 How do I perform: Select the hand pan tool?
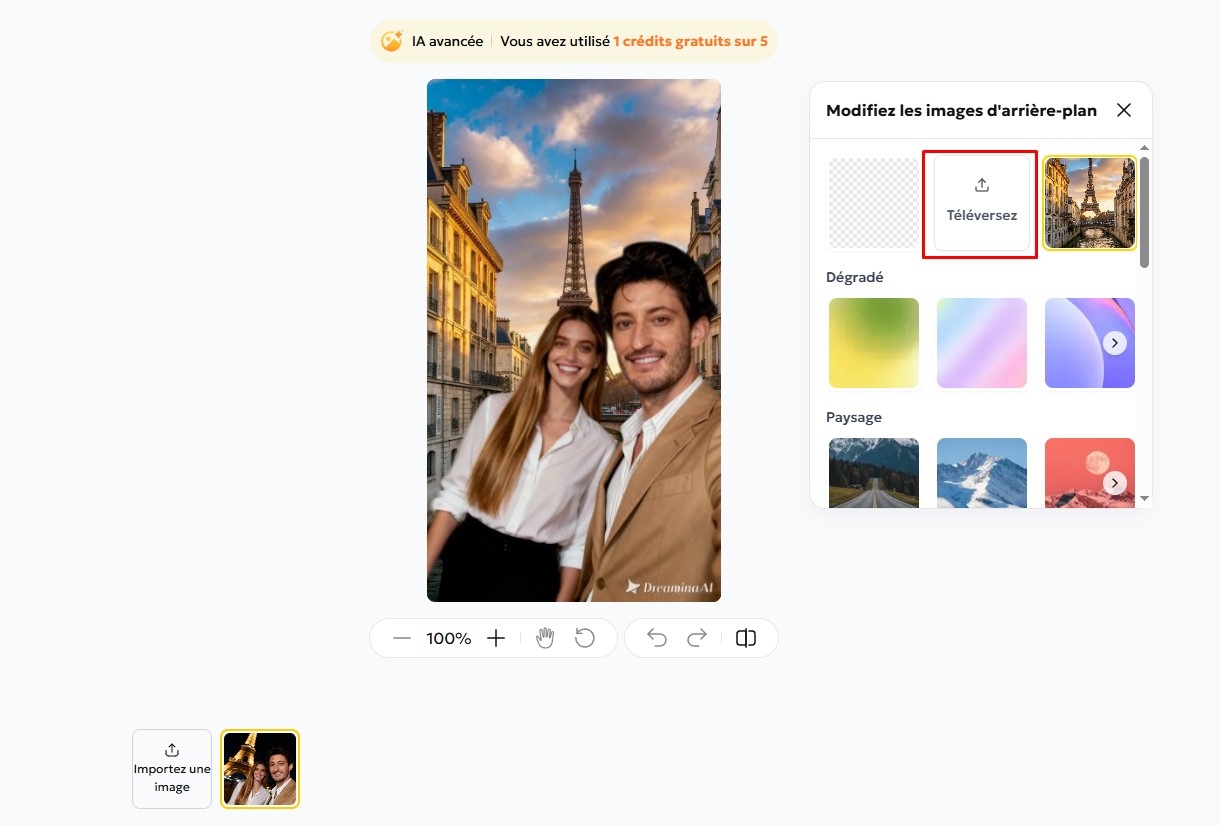[545, 638]
